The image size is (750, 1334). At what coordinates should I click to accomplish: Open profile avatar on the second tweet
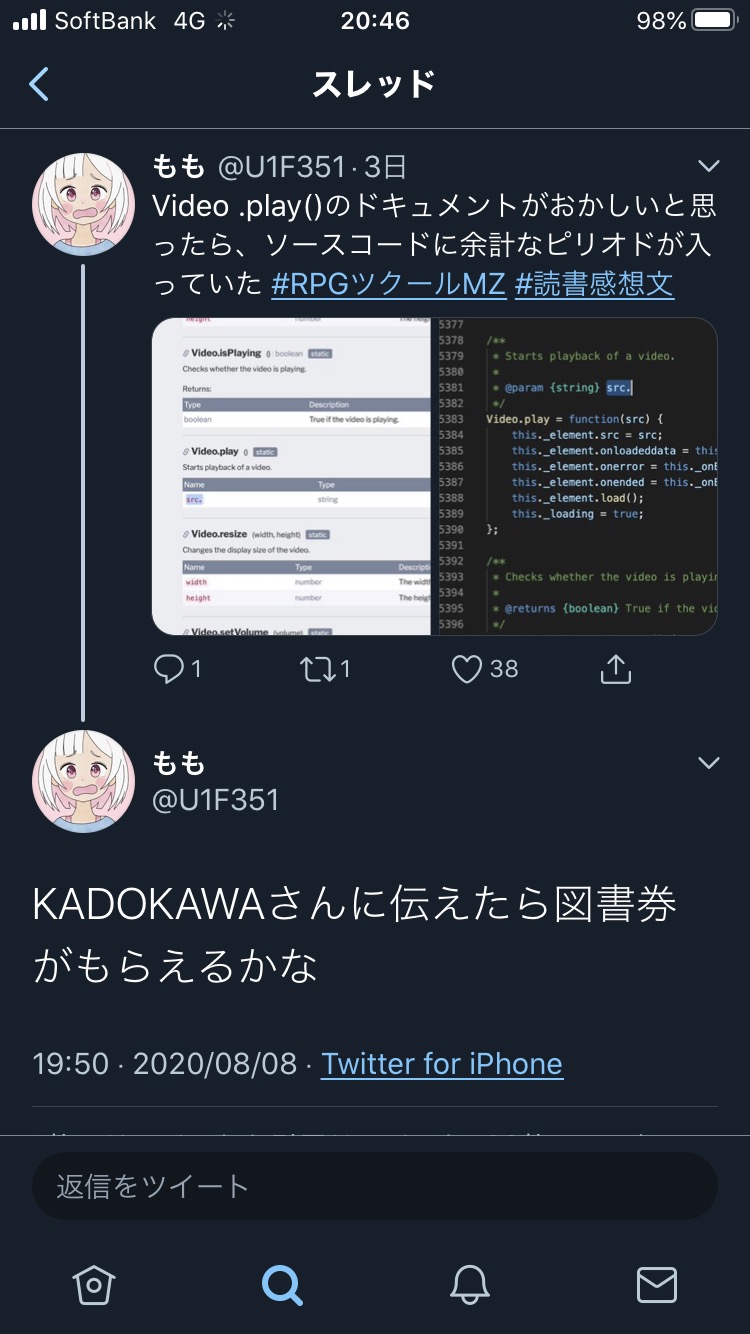tap(83, 782)
